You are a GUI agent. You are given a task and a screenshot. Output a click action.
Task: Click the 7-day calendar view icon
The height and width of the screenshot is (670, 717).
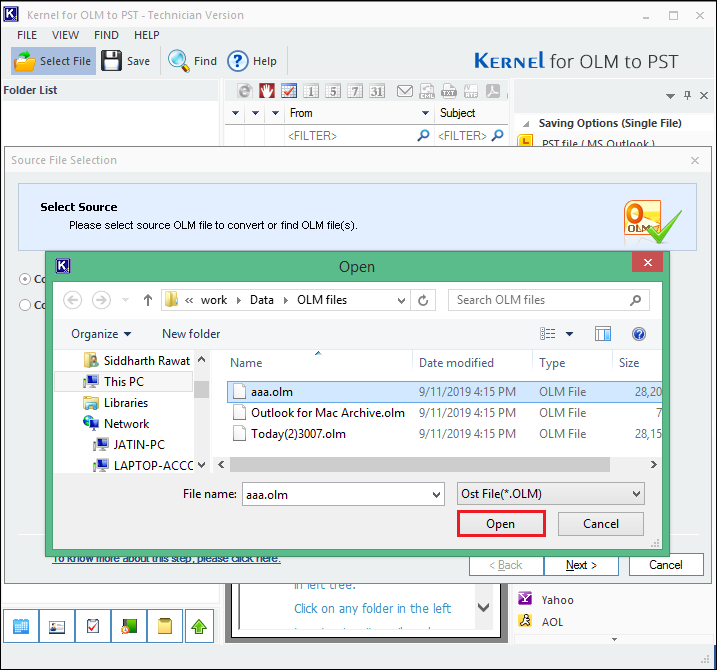point(355,91)
